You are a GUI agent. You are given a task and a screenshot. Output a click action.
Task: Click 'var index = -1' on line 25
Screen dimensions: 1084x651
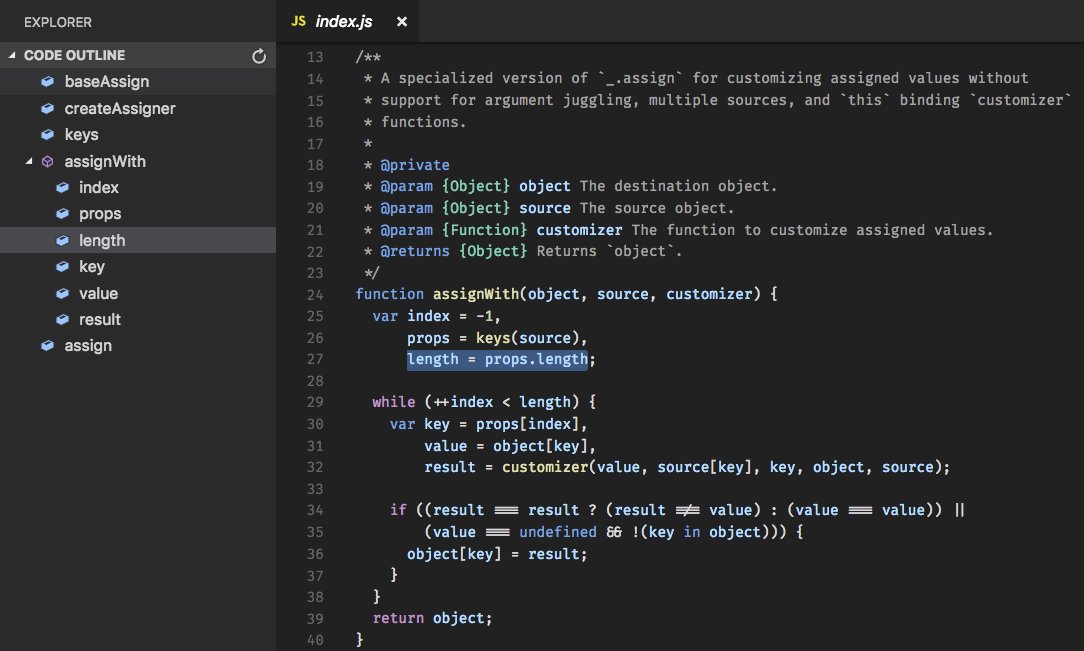click(x=432, y=316)
